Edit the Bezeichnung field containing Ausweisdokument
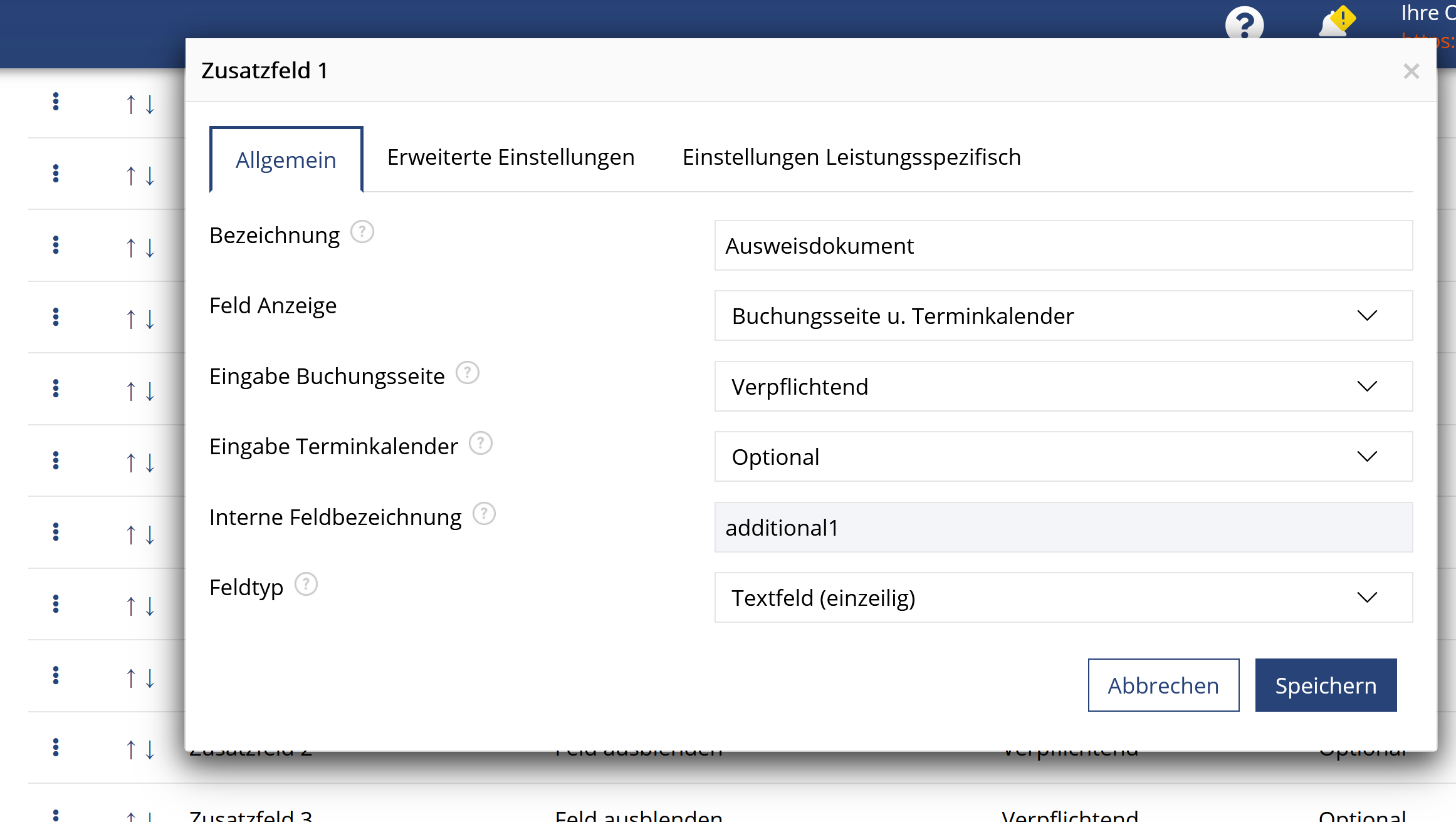Image resolution: width=1456 pixels, height=822 pixels. (x=1063, y=246)
